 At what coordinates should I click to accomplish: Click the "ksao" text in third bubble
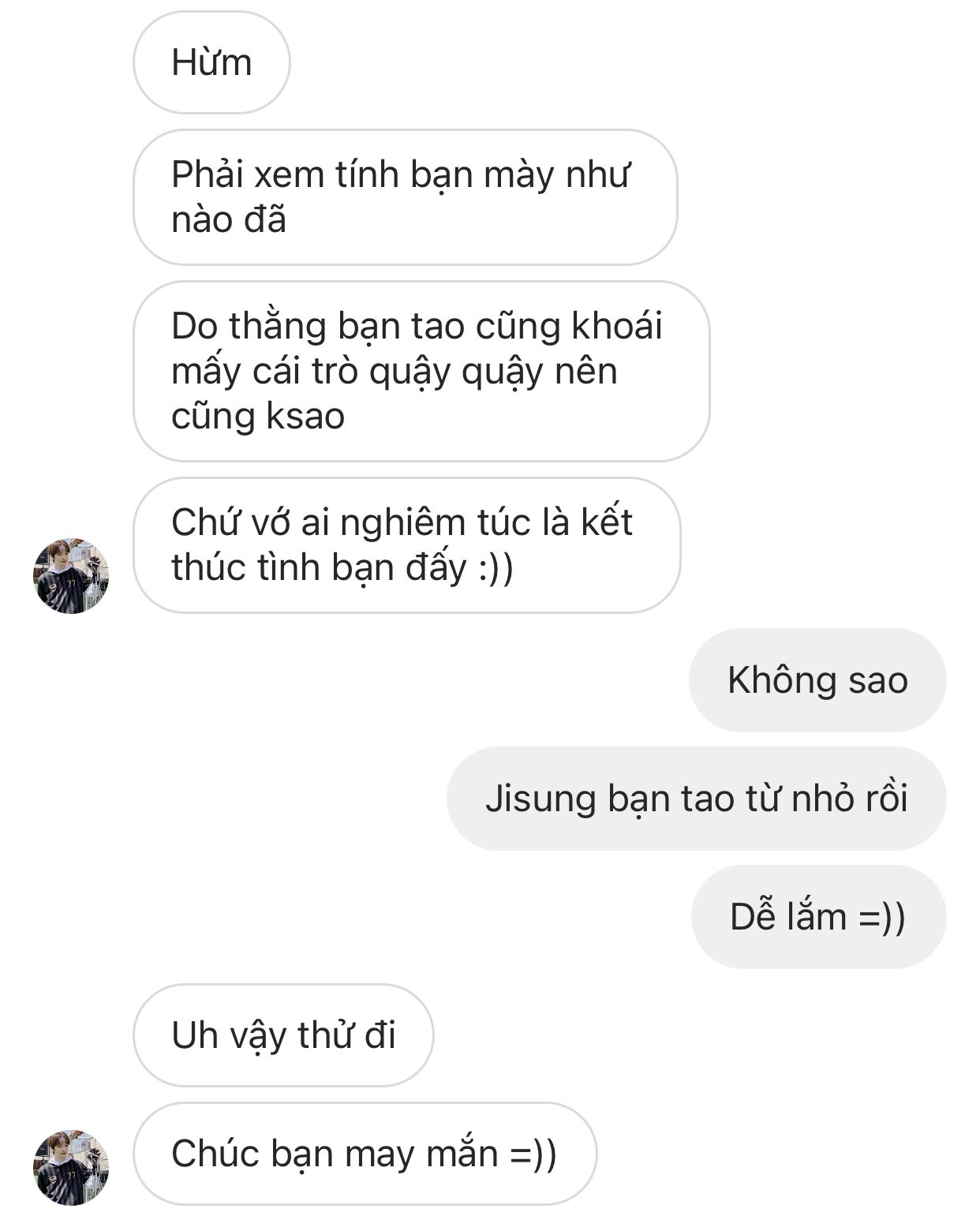pos(305,417)
